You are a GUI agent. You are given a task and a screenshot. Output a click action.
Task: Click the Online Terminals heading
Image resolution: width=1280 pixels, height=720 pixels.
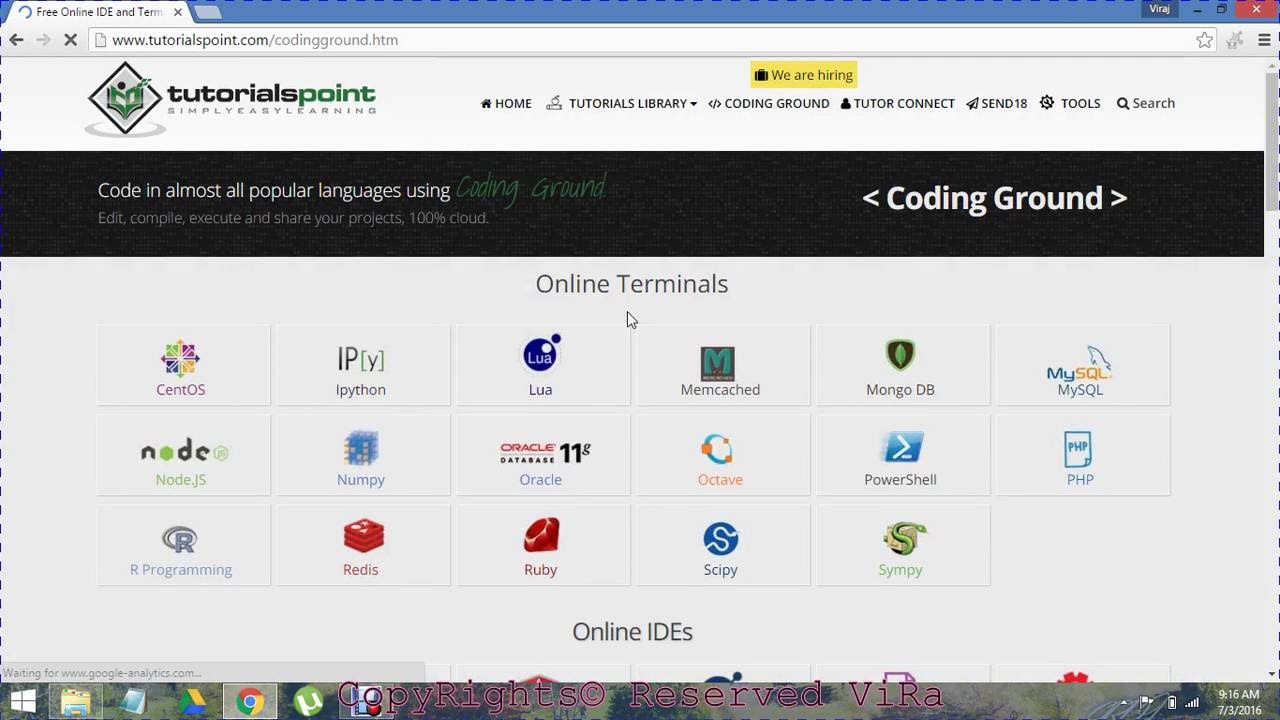click(632, 284)
